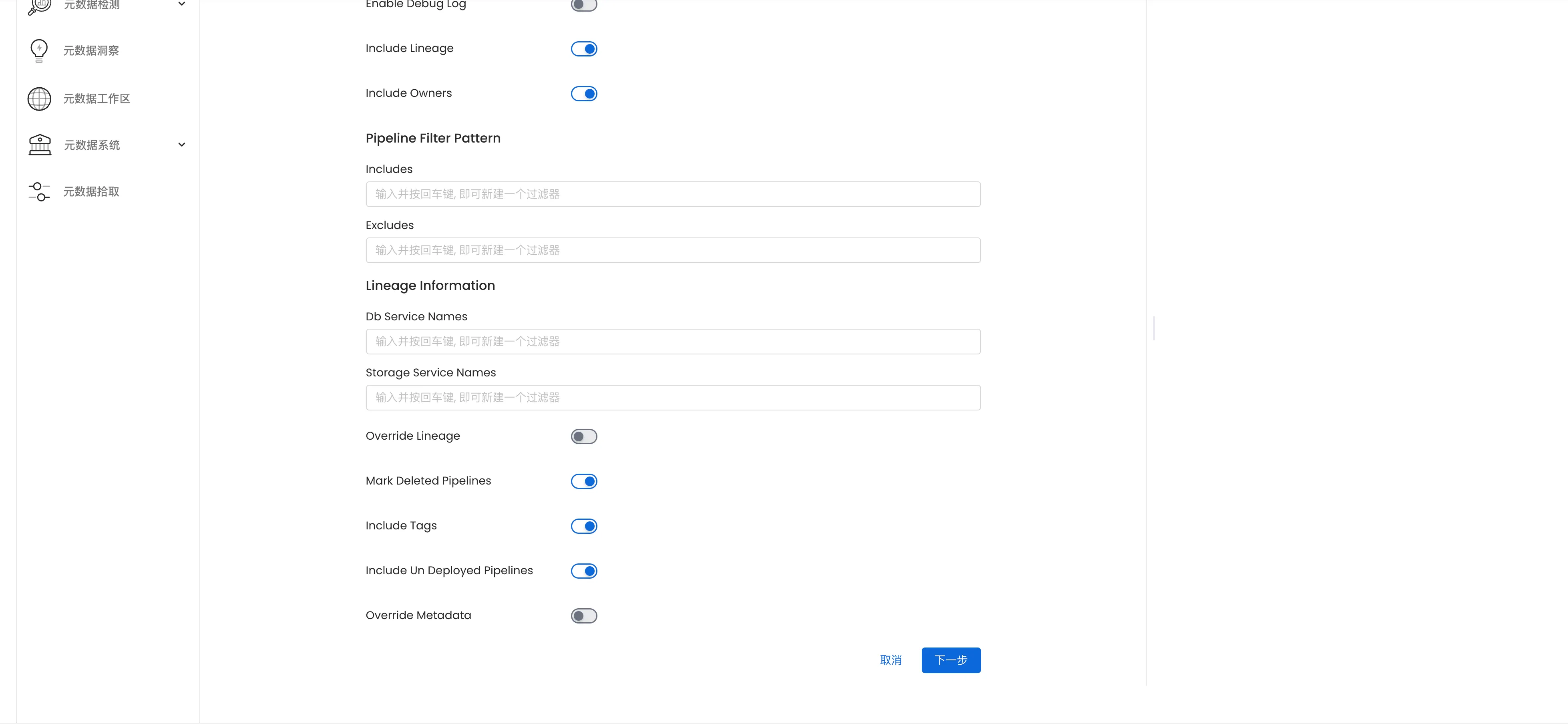The image size is (1568, 724).
Task: Click the 元数据系统 bank building icon
Action: 40,145
